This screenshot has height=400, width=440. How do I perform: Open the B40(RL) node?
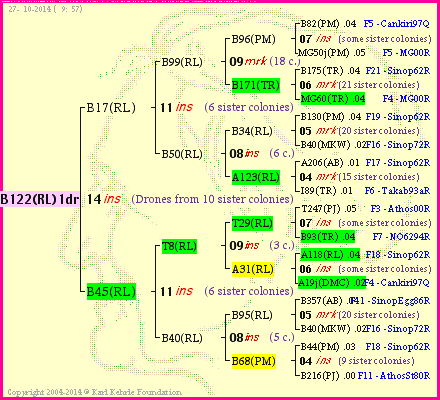[x=182, y=338]
